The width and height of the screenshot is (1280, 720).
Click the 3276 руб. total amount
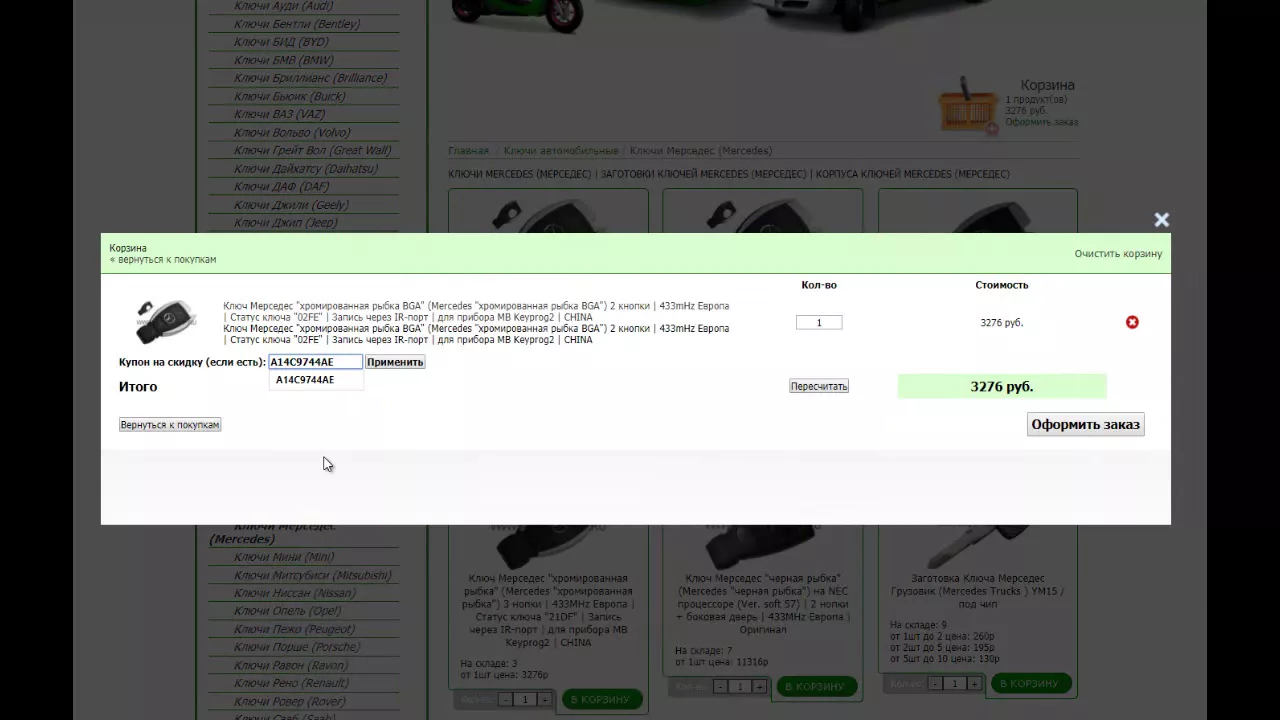click(x=1002, y=386)
